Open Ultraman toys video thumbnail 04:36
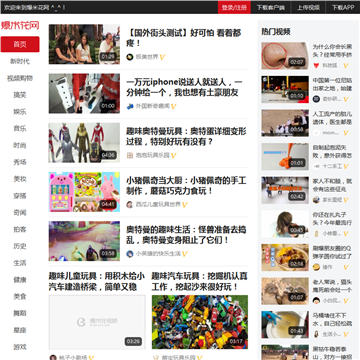 click(84, 143)
